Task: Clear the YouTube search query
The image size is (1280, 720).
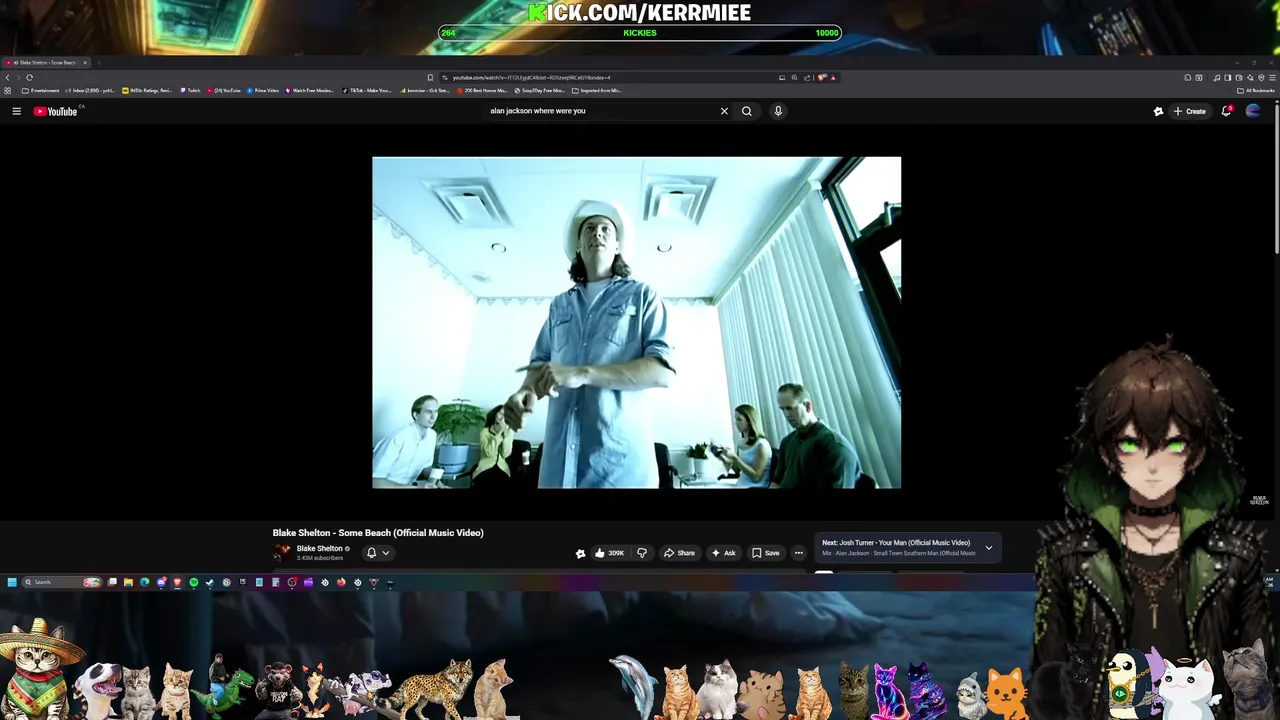Action: click(724, 111)
